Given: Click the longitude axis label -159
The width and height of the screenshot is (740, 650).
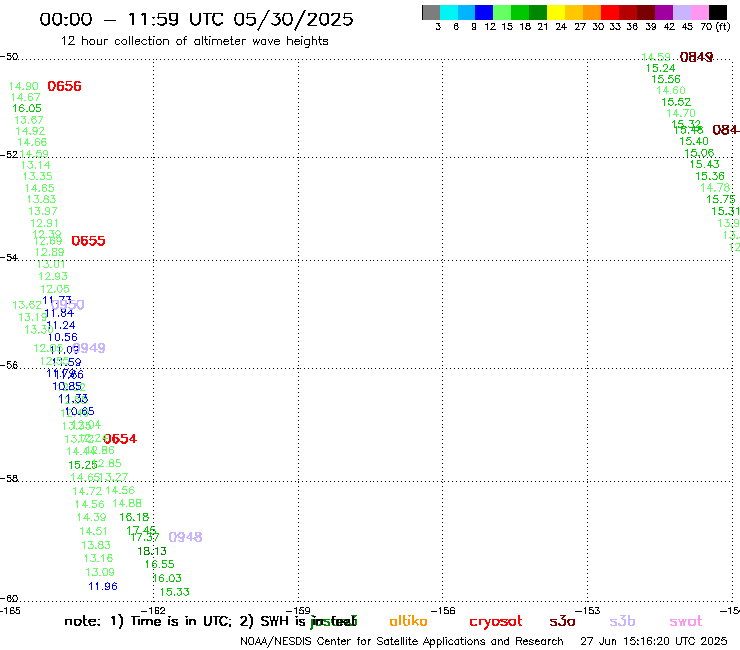Looking at the screenshot, I should 298,611.
